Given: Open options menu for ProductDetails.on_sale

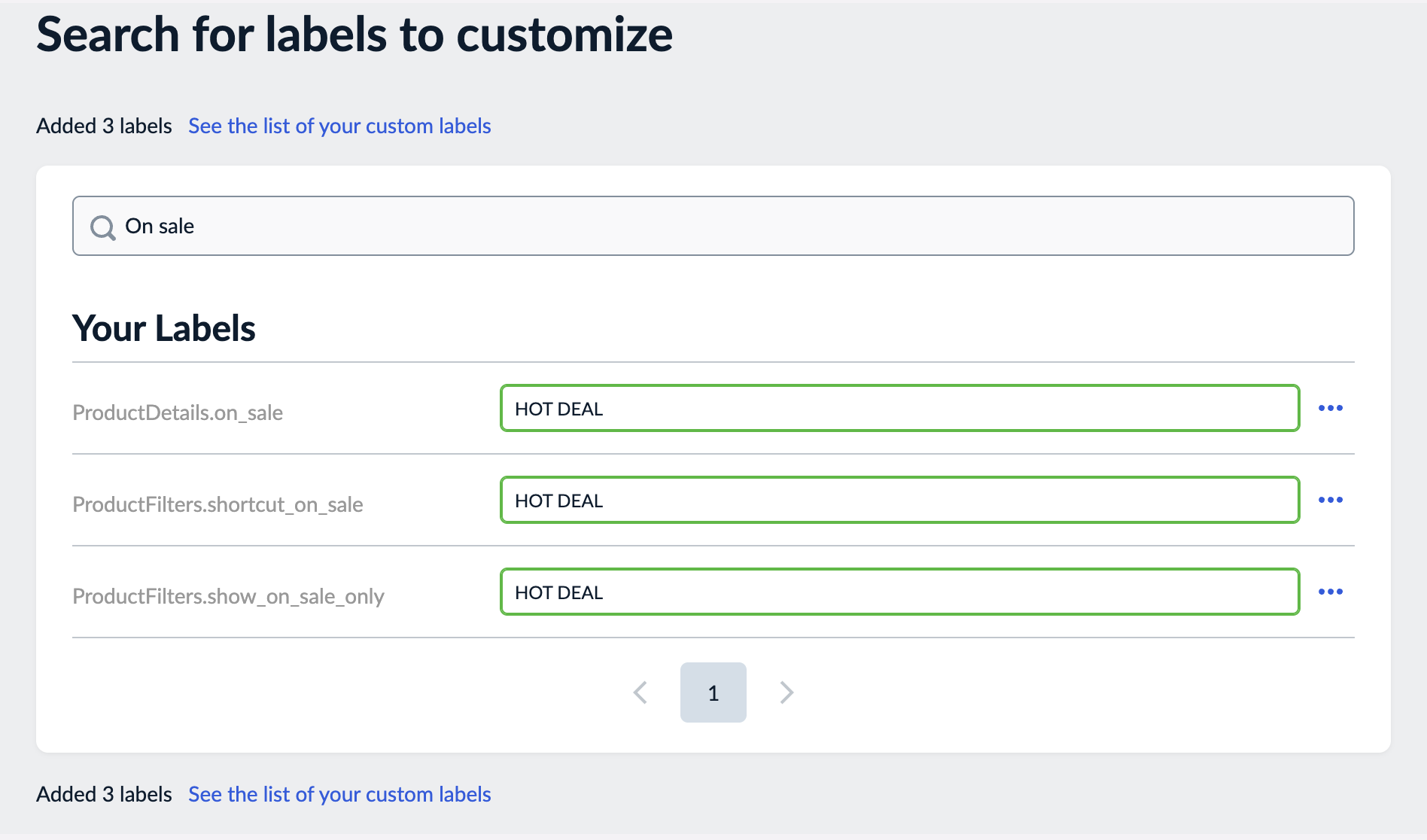Looking at the screenshot, I should [x=1330, y=408].
